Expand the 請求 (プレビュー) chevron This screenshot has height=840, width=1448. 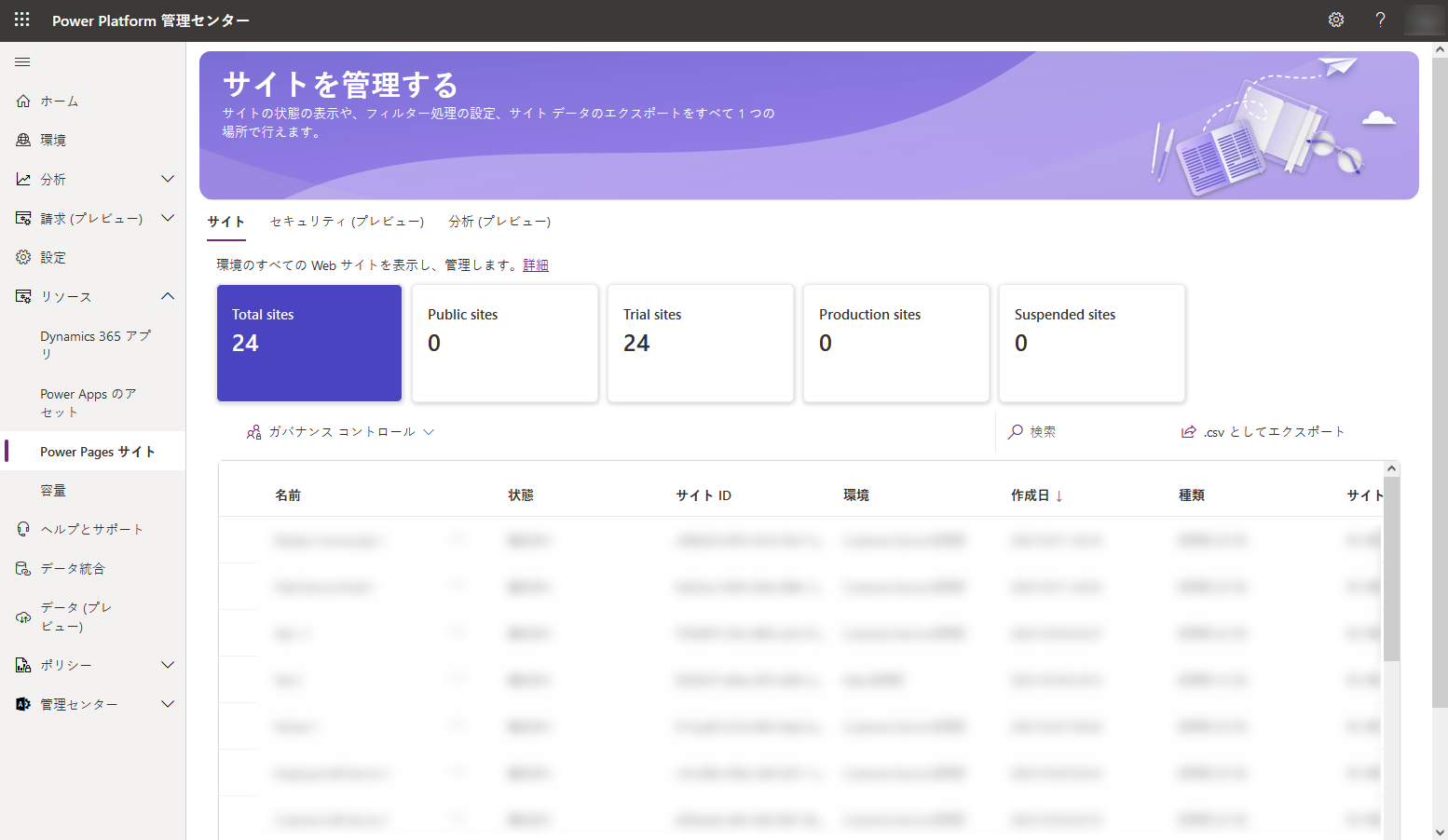(168, 218)
